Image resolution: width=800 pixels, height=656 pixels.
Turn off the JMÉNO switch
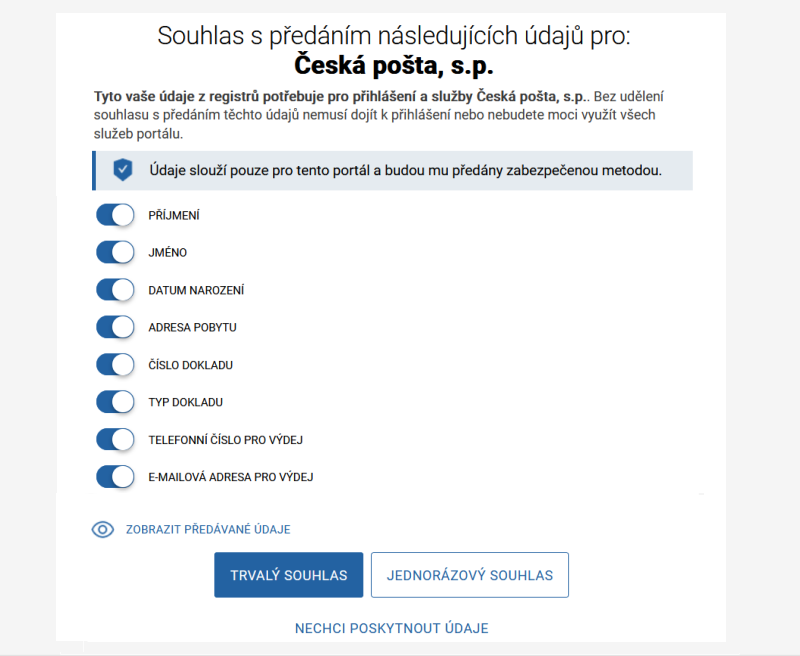(x=115, y=252)
